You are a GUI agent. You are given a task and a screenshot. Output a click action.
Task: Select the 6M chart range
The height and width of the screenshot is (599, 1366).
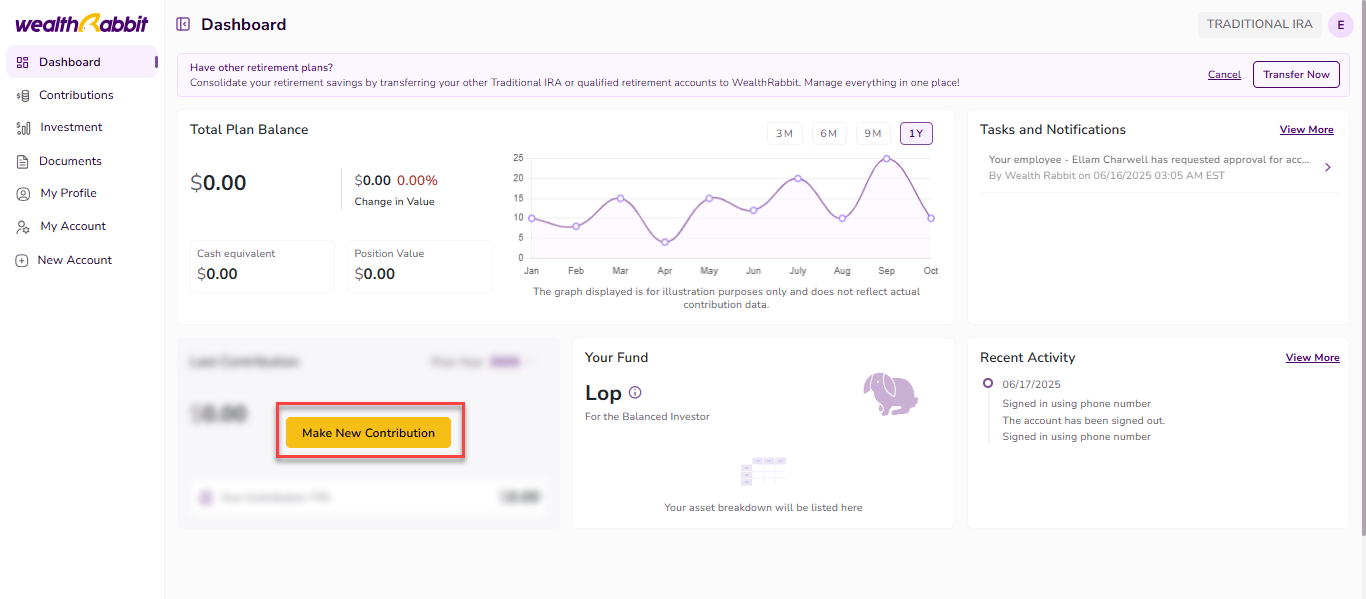[x=828, y=134]
